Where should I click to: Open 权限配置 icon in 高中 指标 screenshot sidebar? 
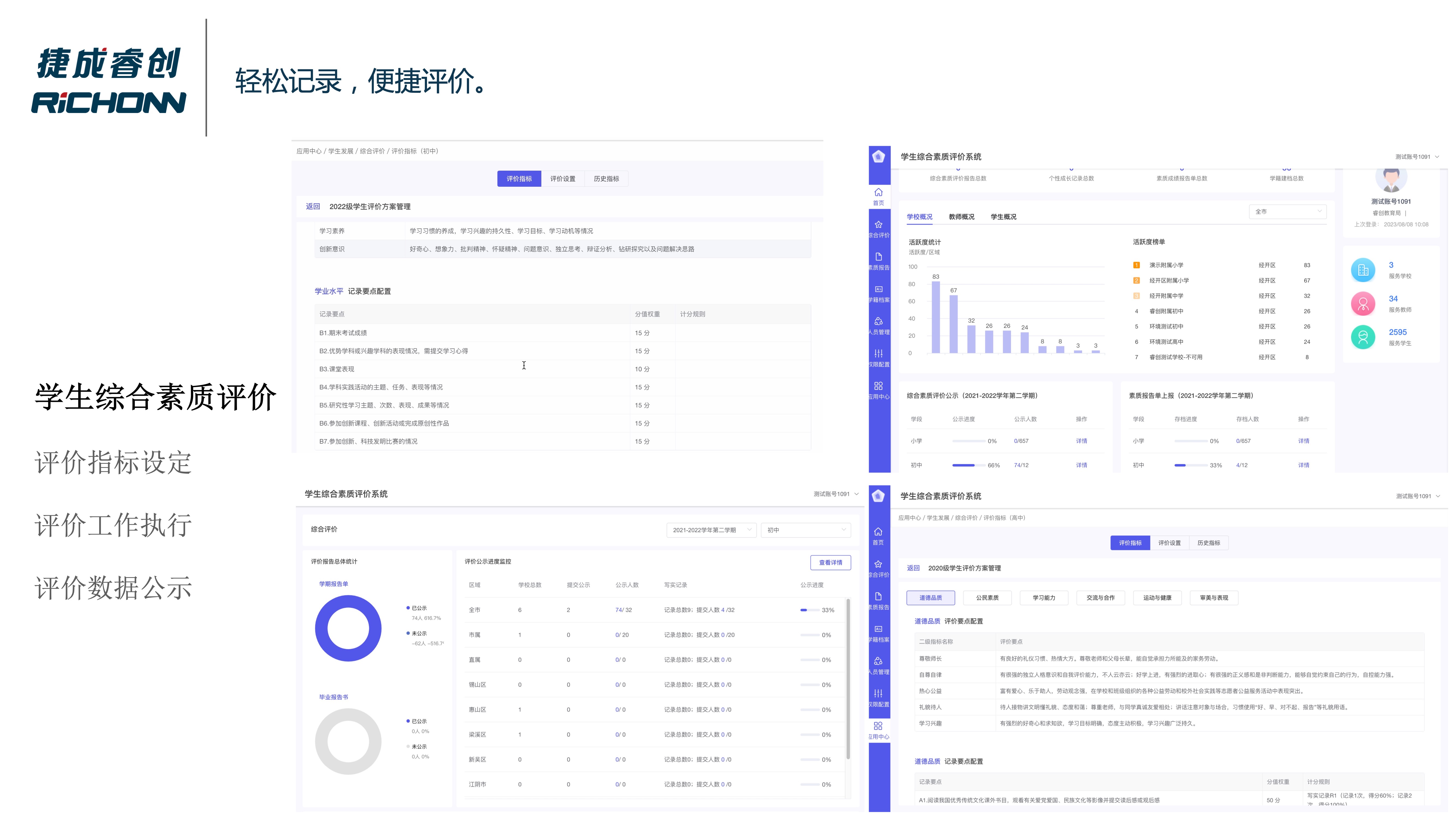878,693
